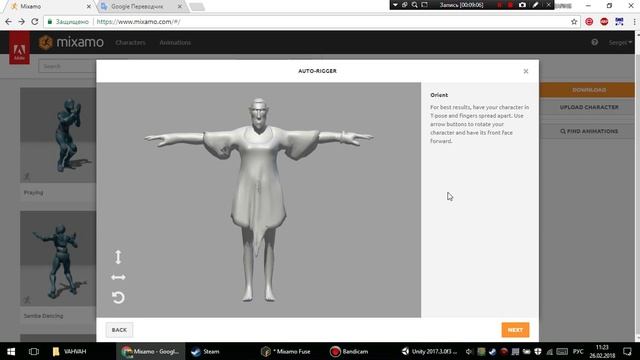Click the BACK button in the Auto-Rigger

pos(119,330)
